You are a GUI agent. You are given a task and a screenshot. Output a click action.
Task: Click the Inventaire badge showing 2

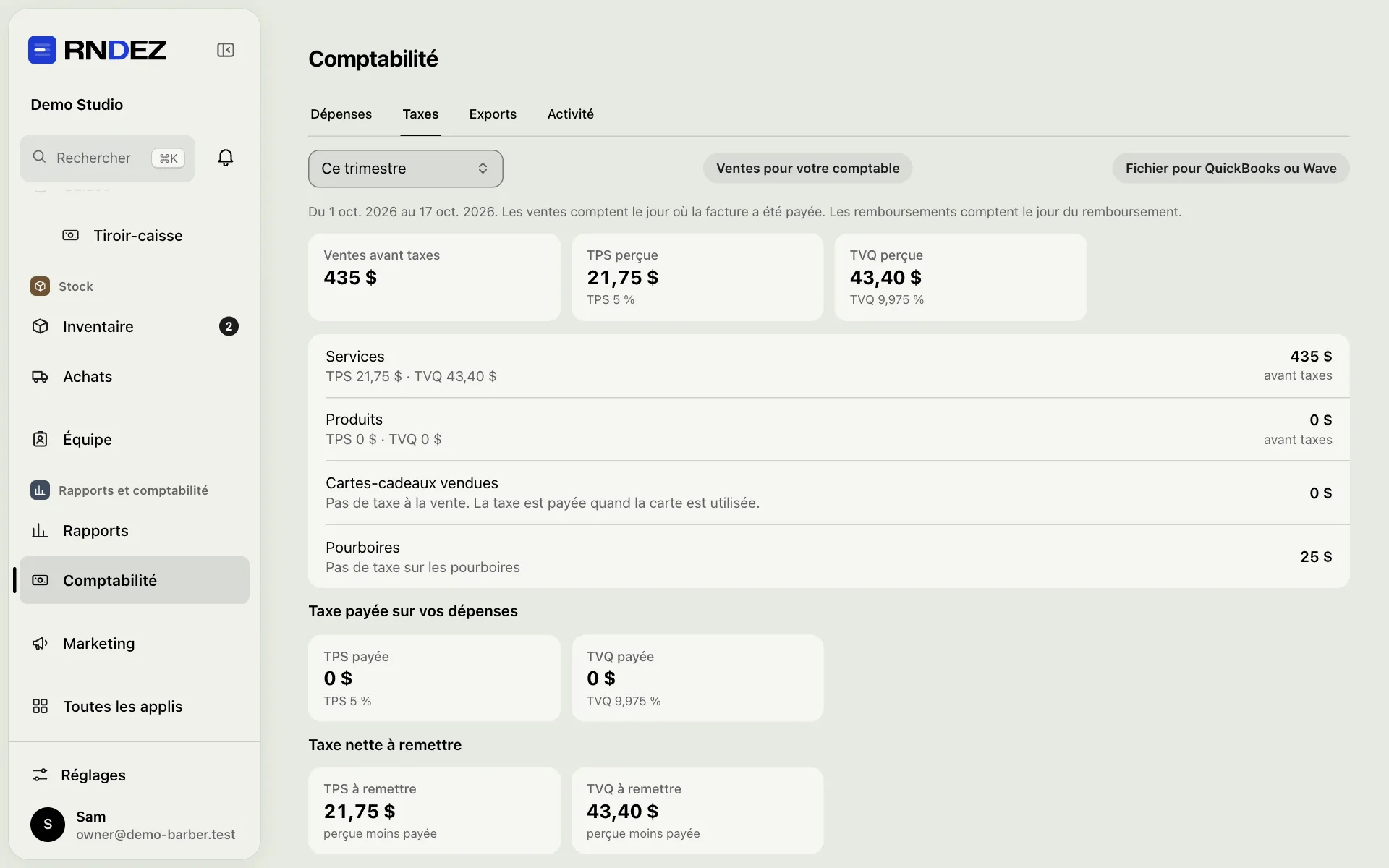point(229,326)
